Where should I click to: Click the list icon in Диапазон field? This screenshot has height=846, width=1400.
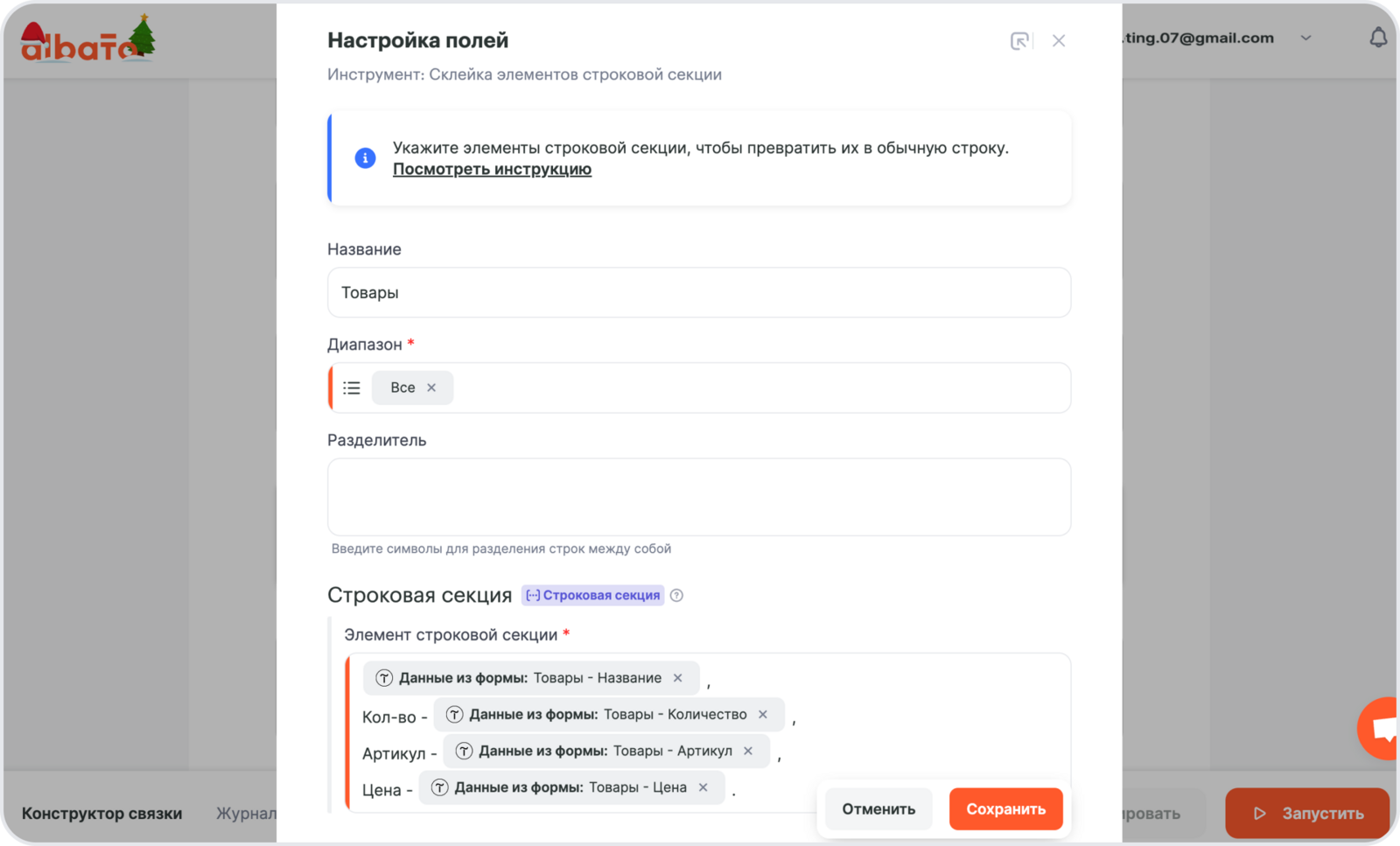[x=352, y=388]
